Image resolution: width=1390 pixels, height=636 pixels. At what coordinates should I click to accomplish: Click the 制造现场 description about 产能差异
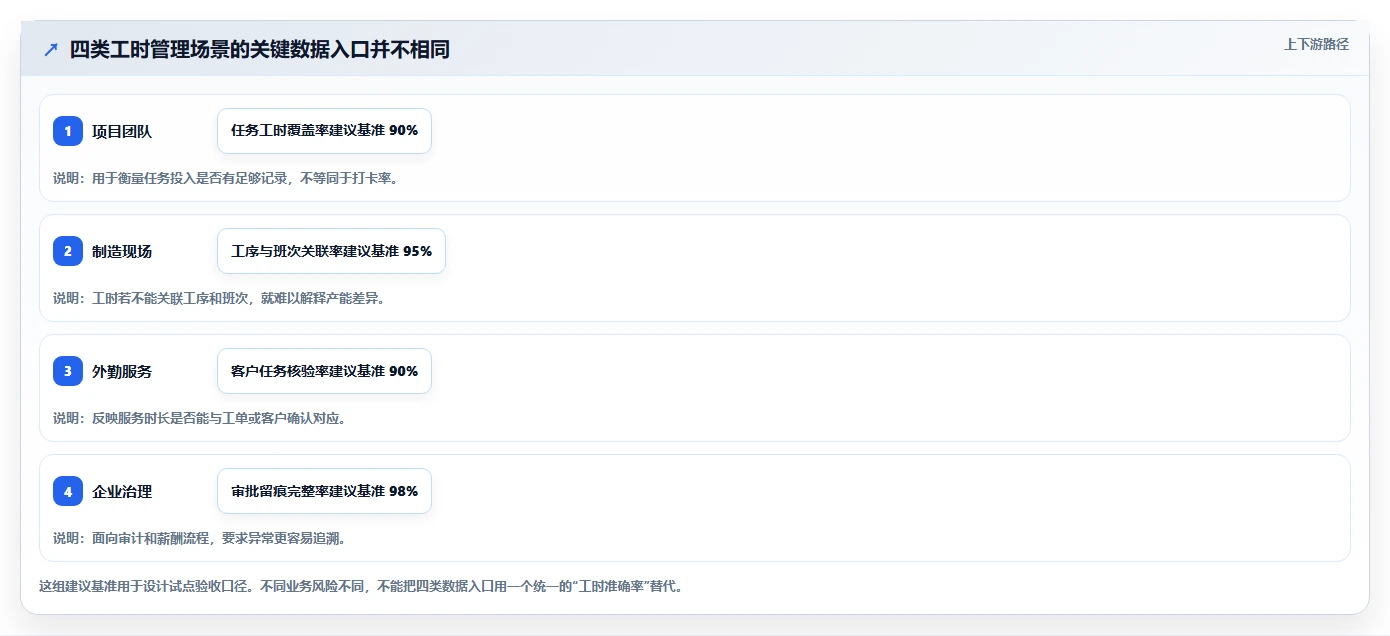[x=219, y=298]
